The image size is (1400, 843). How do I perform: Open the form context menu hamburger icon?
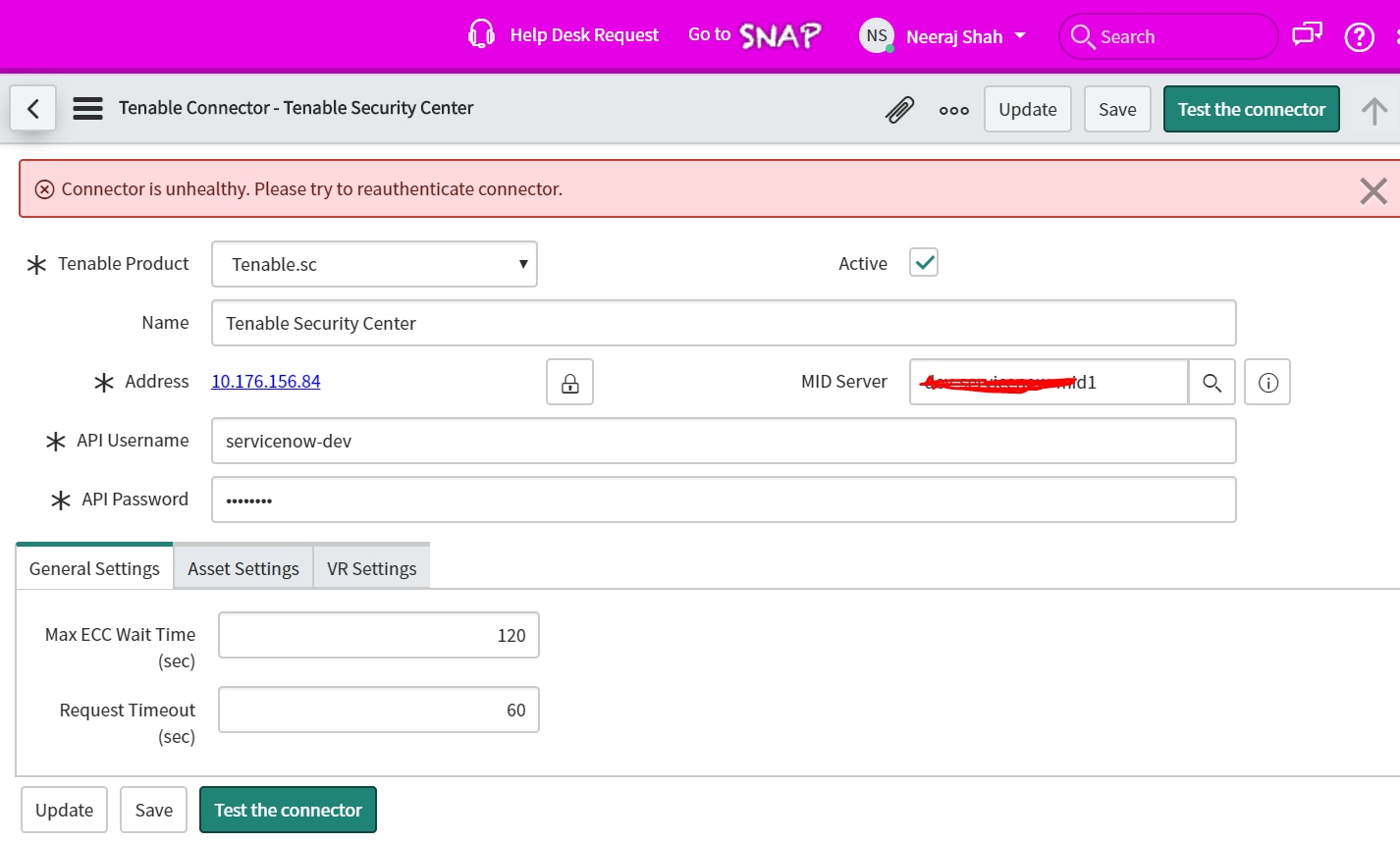[87, 108]
